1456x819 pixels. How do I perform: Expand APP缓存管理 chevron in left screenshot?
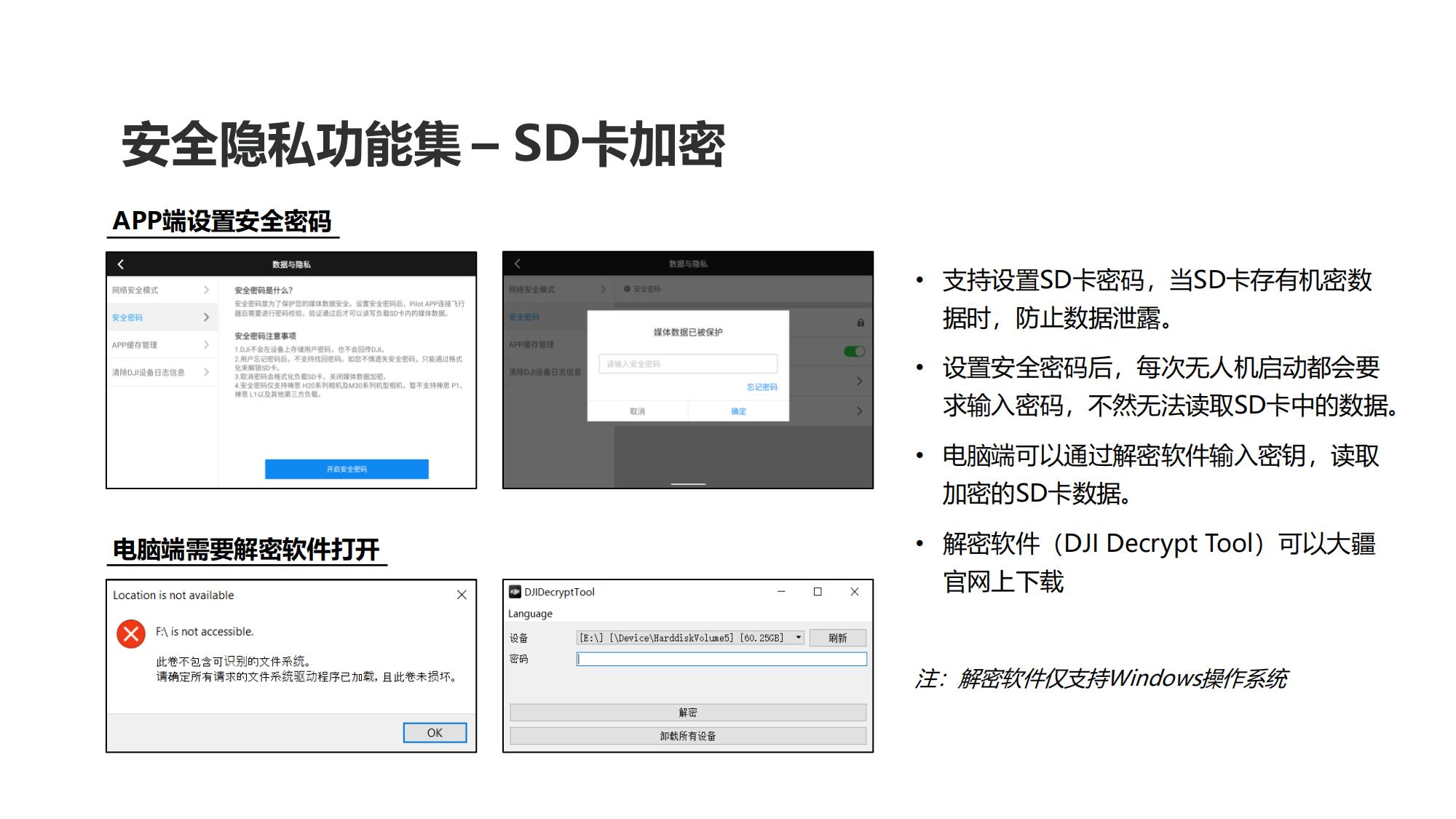point(206,344)
